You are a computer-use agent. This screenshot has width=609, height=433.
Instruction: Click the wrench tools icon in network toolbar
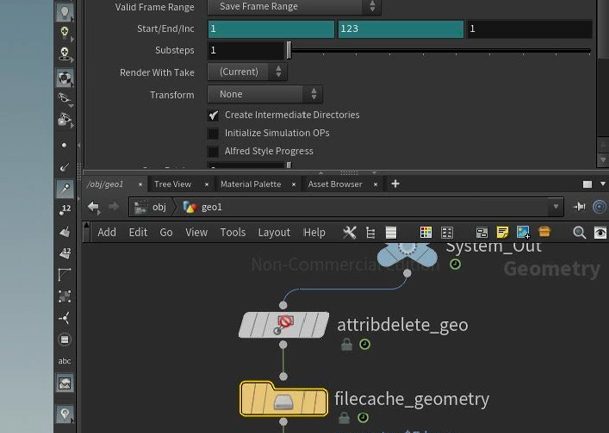[349, 232]
